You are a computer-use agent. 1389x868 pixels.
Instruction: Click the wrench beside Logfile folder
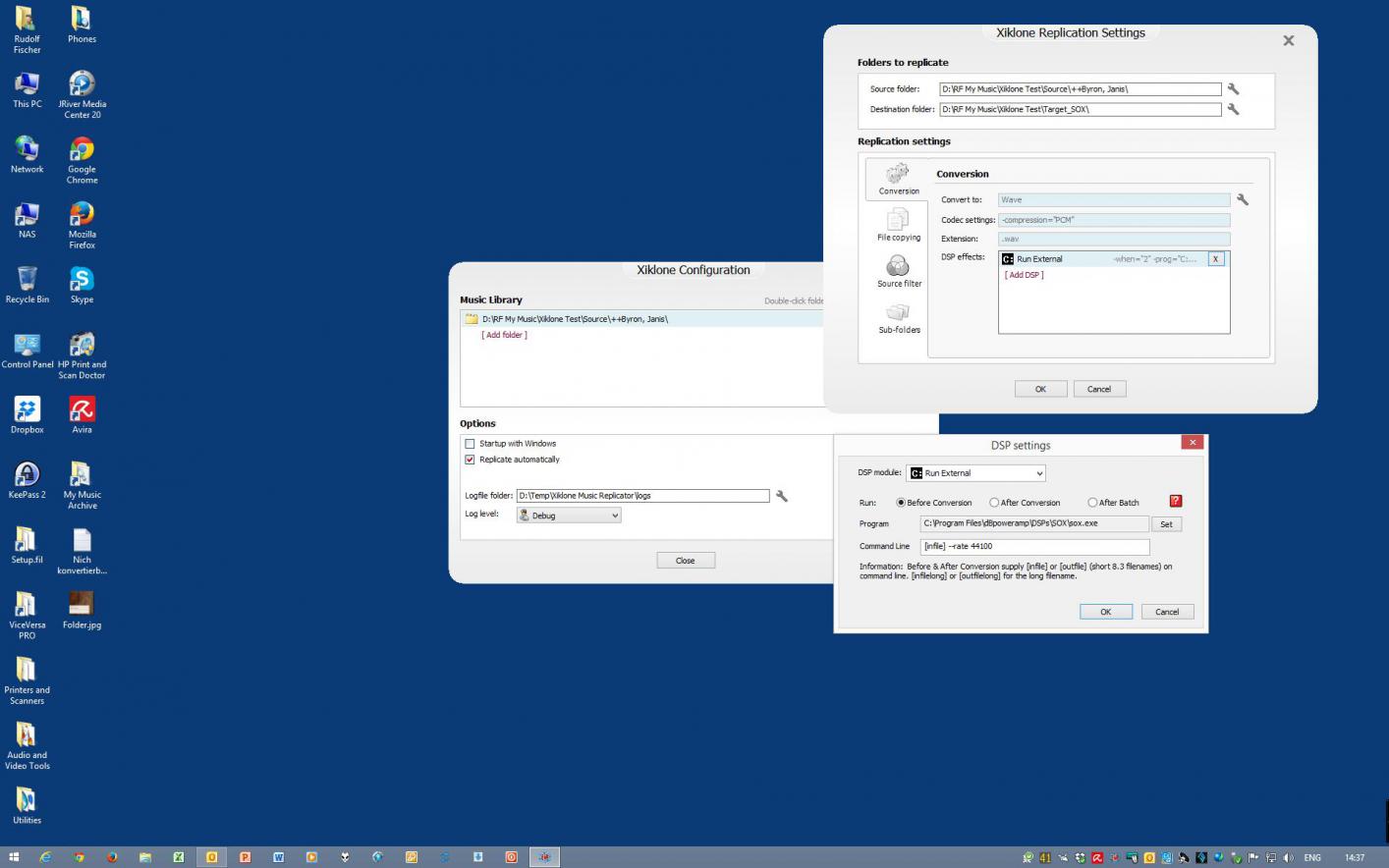coord(782,497)
